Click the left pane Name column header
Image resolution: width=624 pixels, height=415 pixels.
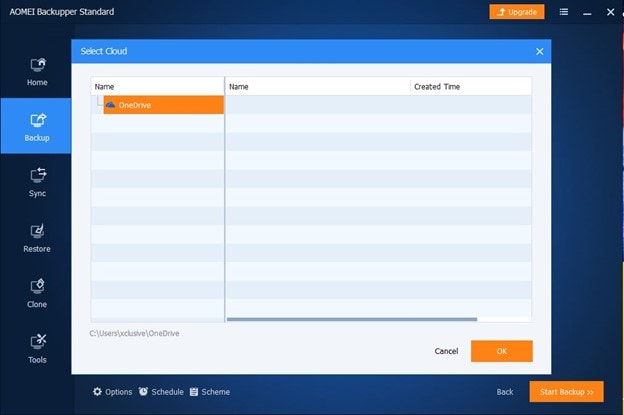pos(157,86)
